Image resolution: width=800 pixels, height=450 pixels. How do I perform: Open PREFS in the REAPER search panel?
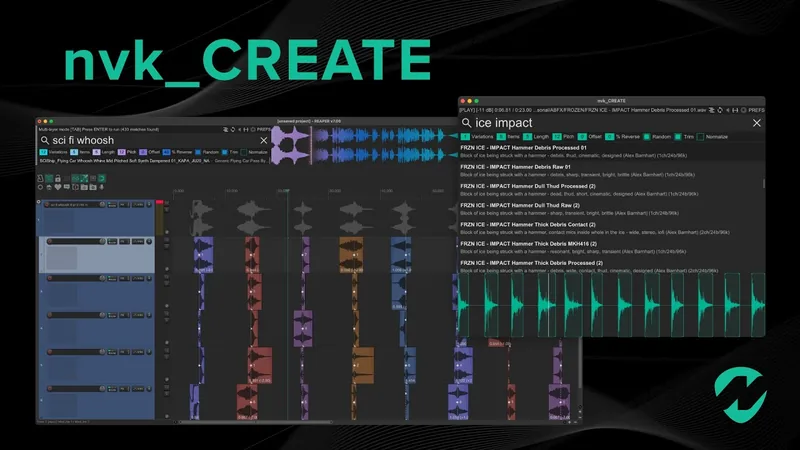(263, 130)
